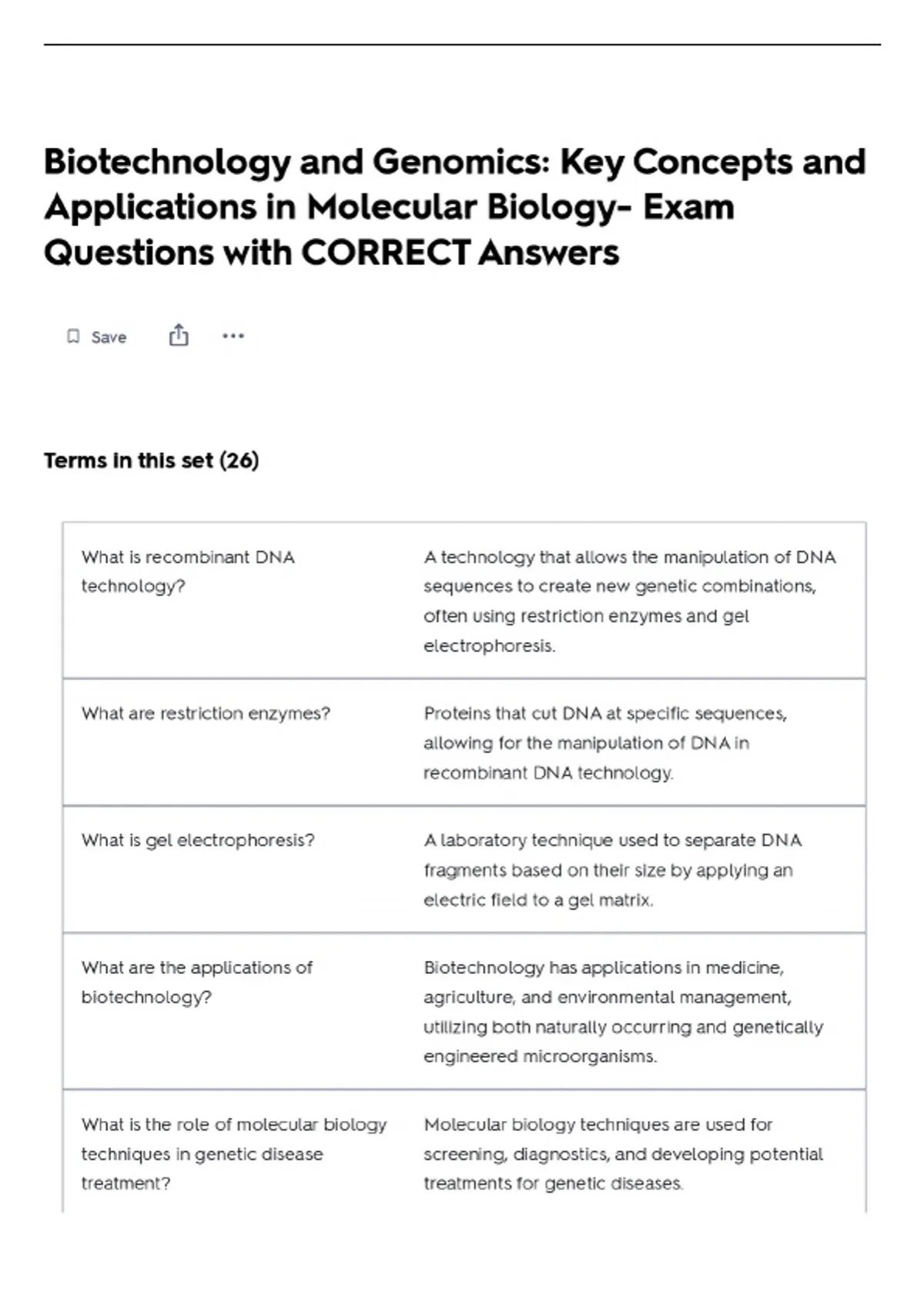
Task: Click the bookmark Save icon
Action: (x=73, y=336)
